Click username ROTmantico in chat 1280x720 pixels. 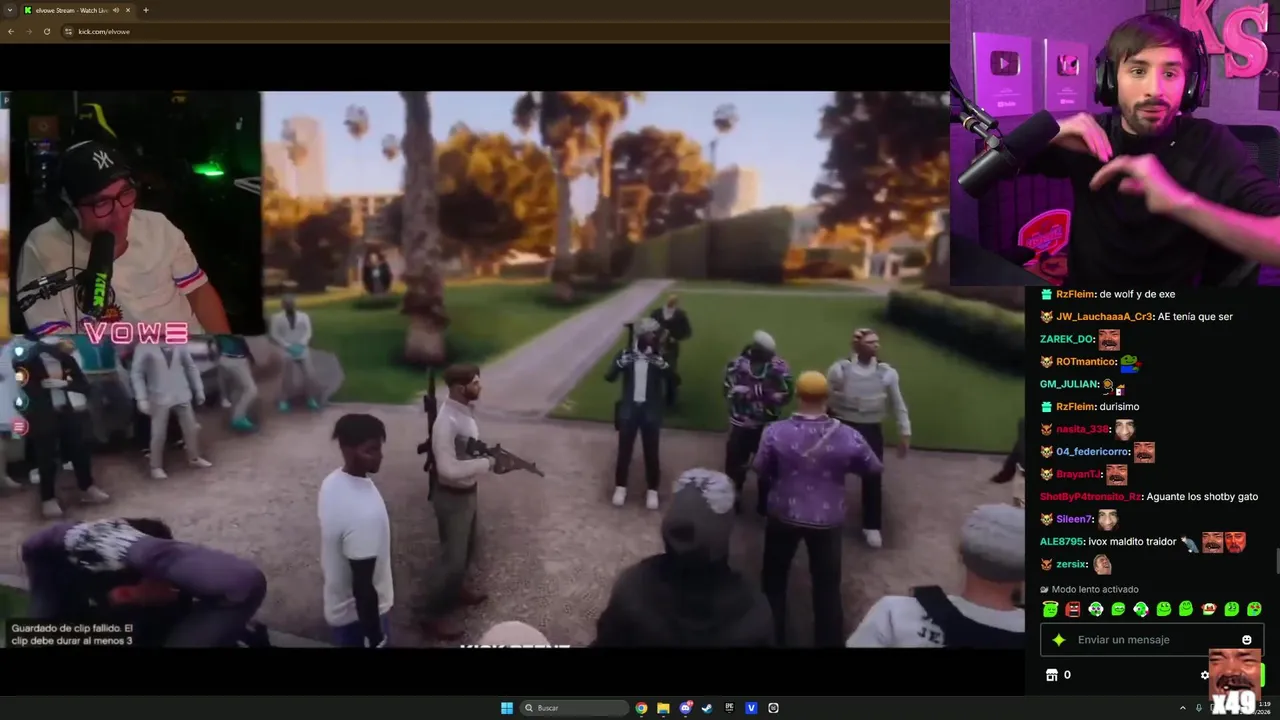[x=1085, y=362]
